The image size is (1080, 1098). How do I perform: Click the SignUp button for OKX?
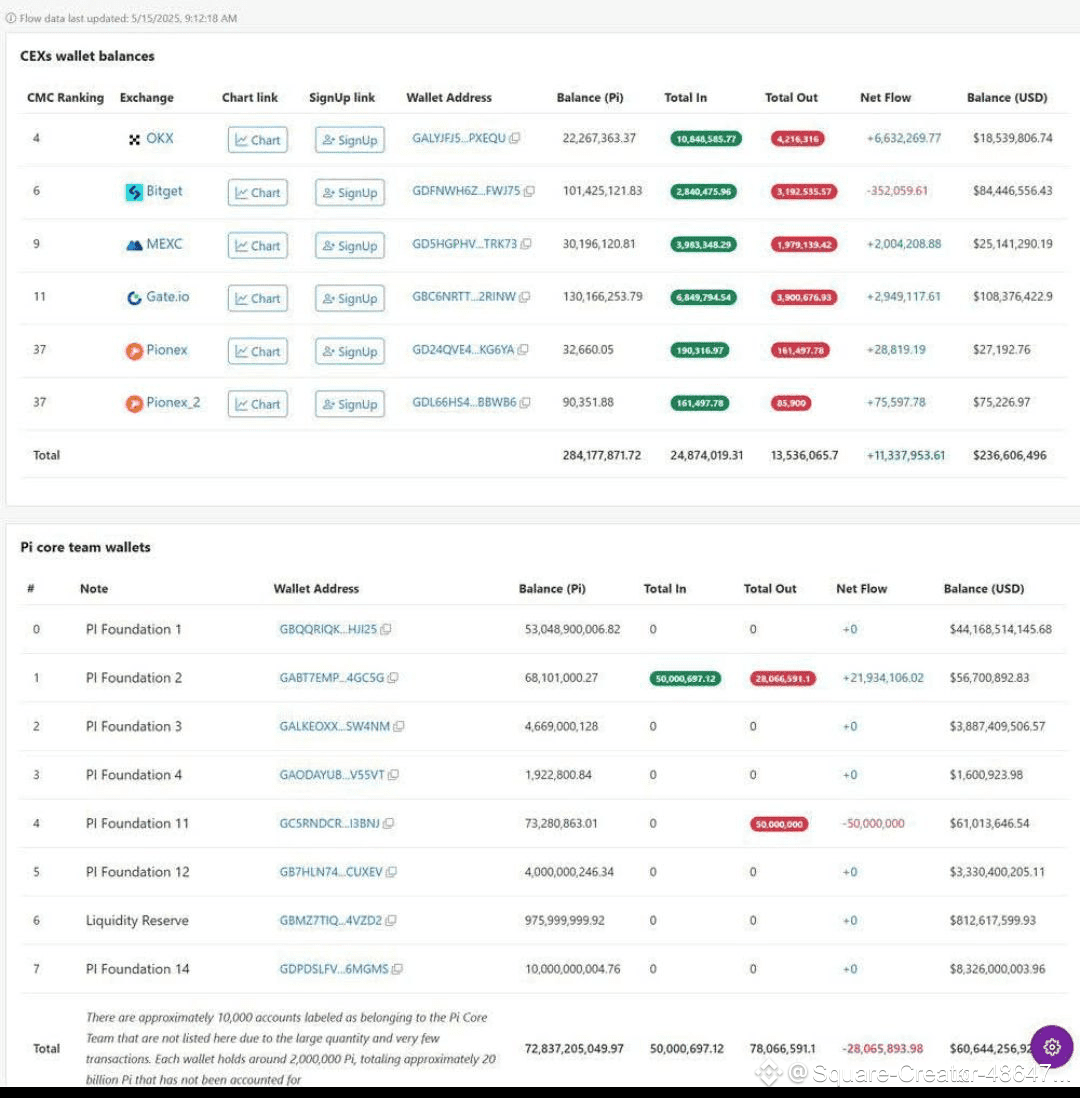[x=349, y=139]
